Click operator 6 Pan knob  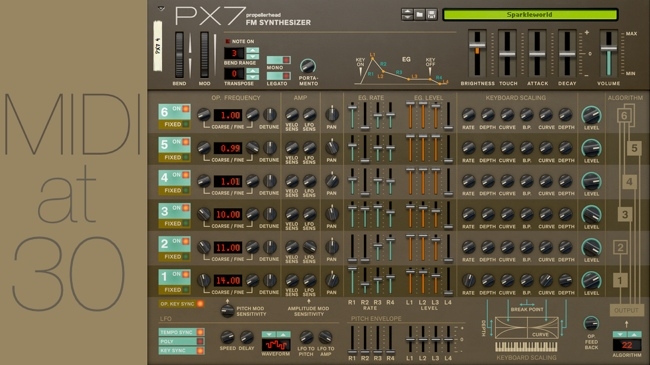(x=332, y=114)
